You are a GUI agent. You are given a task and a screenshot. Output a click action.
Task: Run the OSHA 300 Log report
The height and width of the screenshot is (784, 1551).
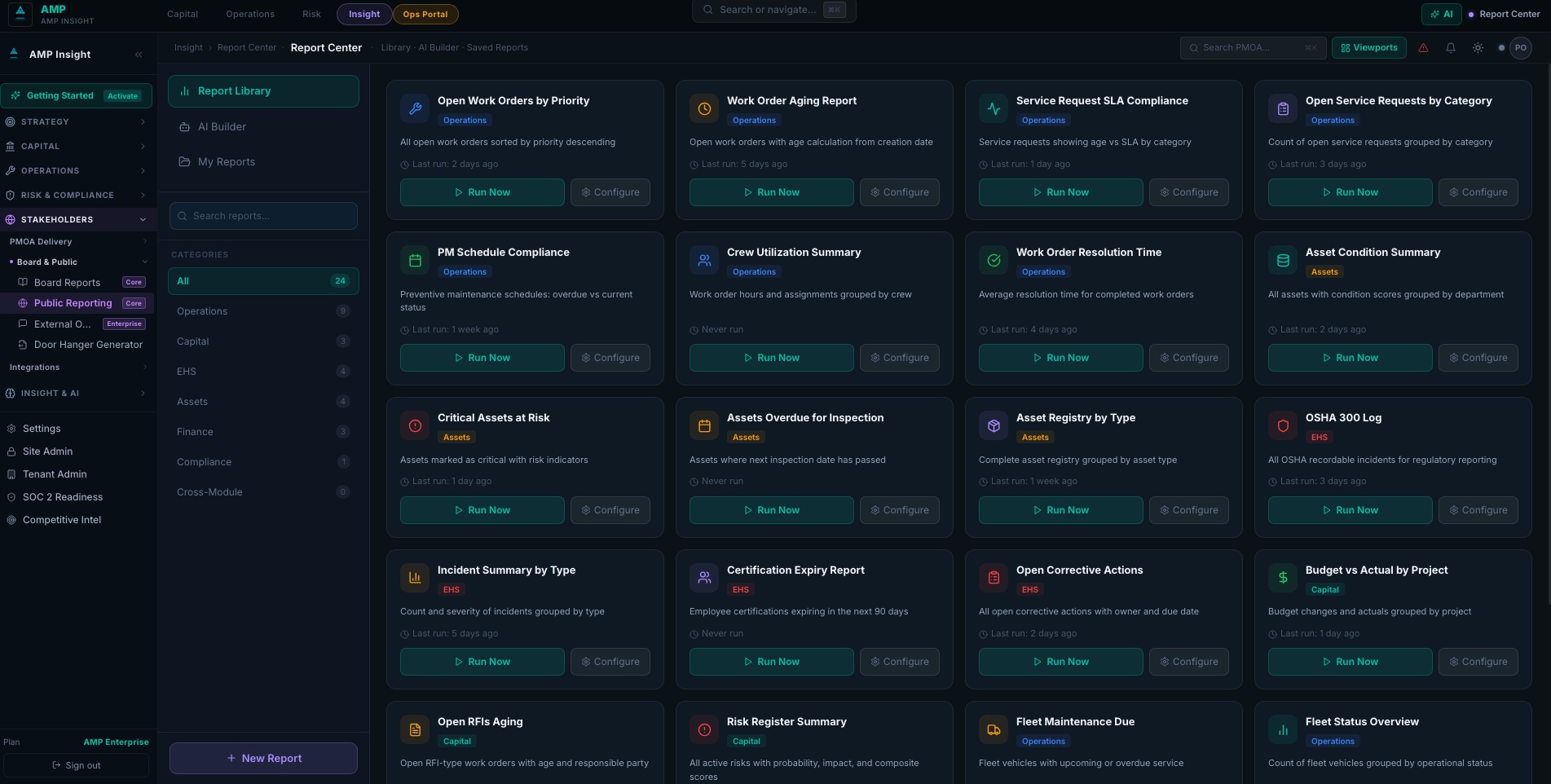click(1350, 510)
